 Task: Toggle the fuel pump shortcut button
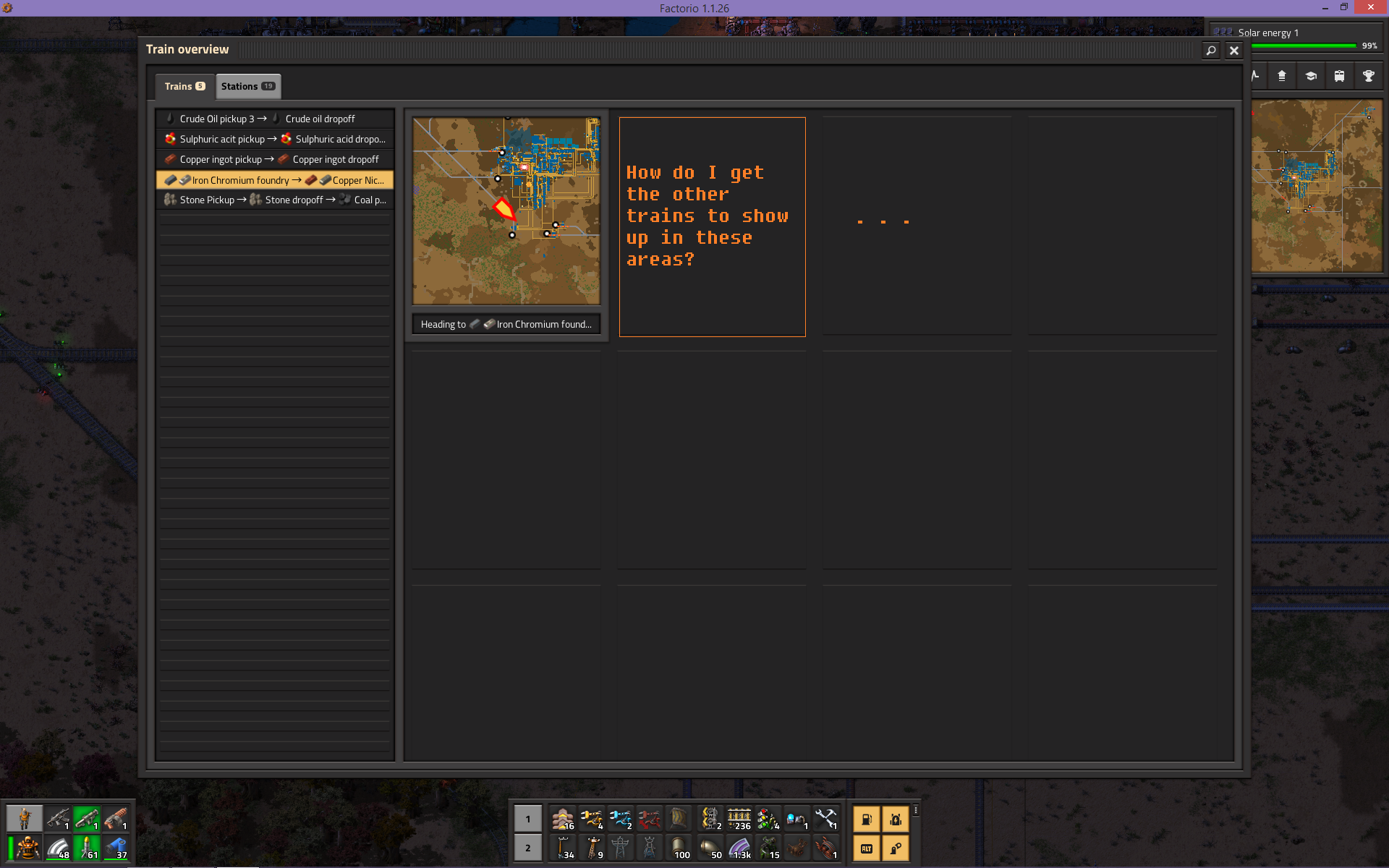pos(867,820)
